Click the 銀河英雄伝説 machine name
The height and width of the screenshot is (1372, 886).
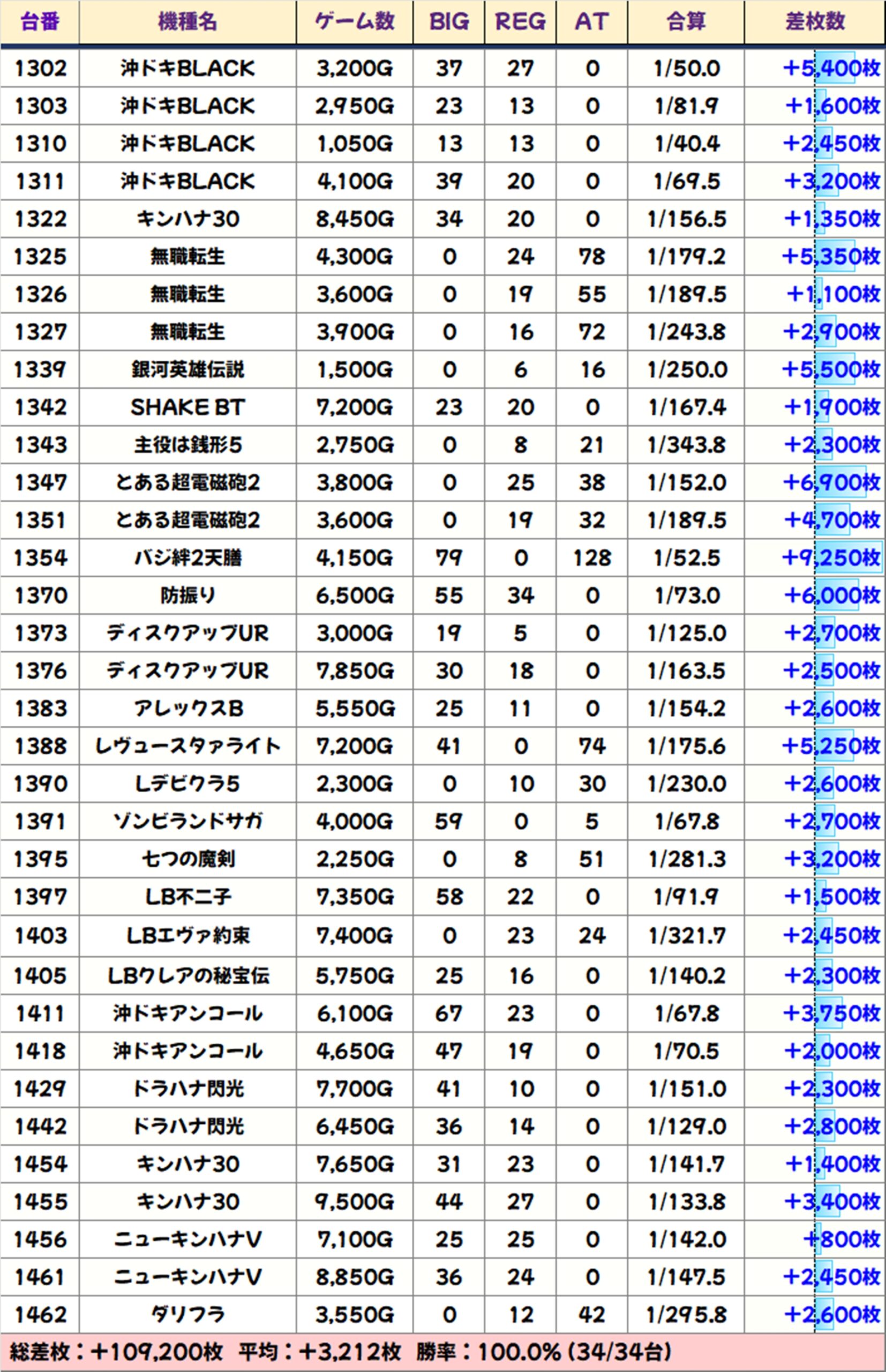[x=187, y=369]
